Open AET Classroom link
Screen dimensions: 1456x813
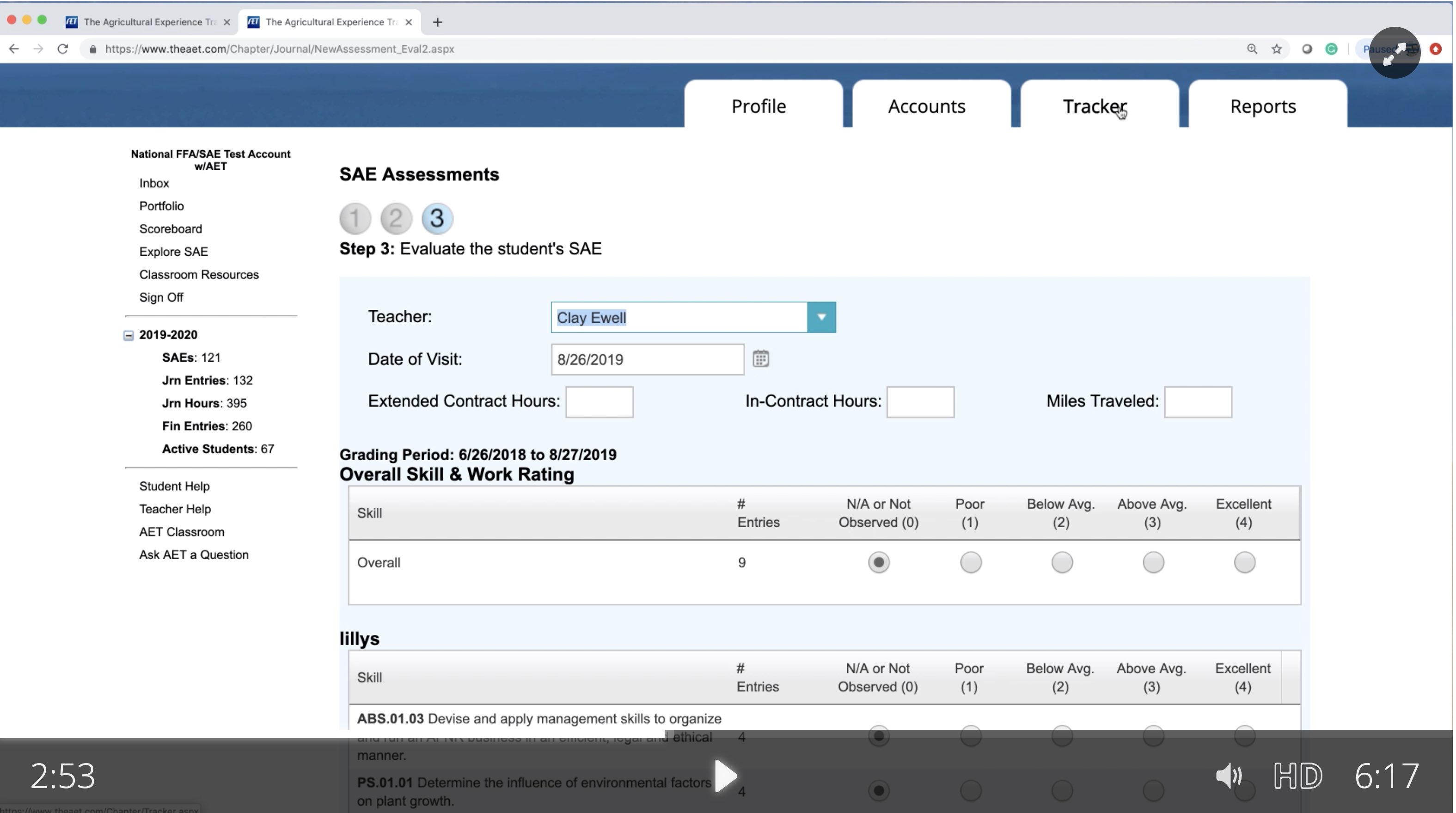[x=182, y=532]
